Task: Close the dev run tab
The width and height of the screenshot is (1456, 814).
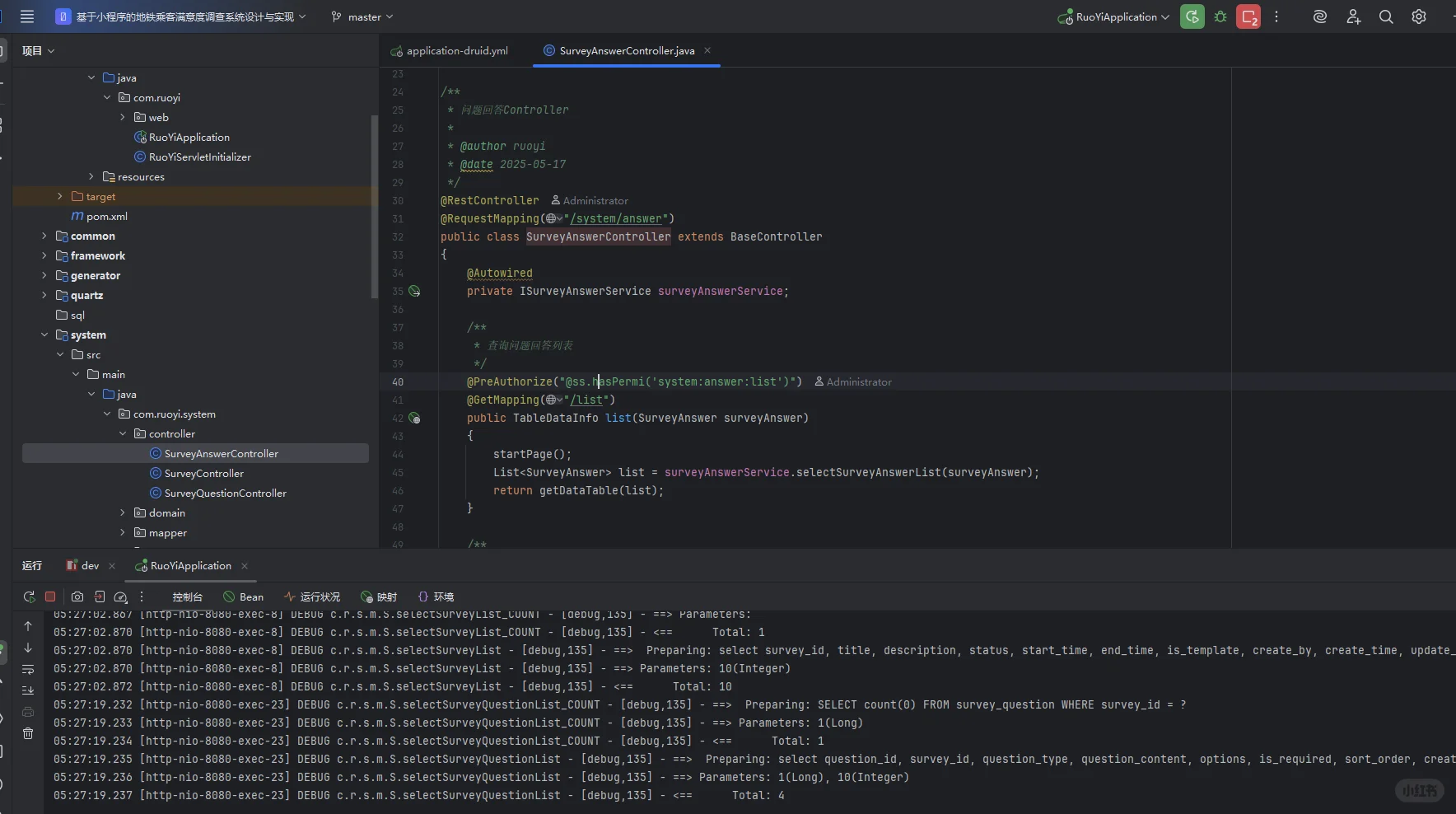Action: tap(112, 566)
